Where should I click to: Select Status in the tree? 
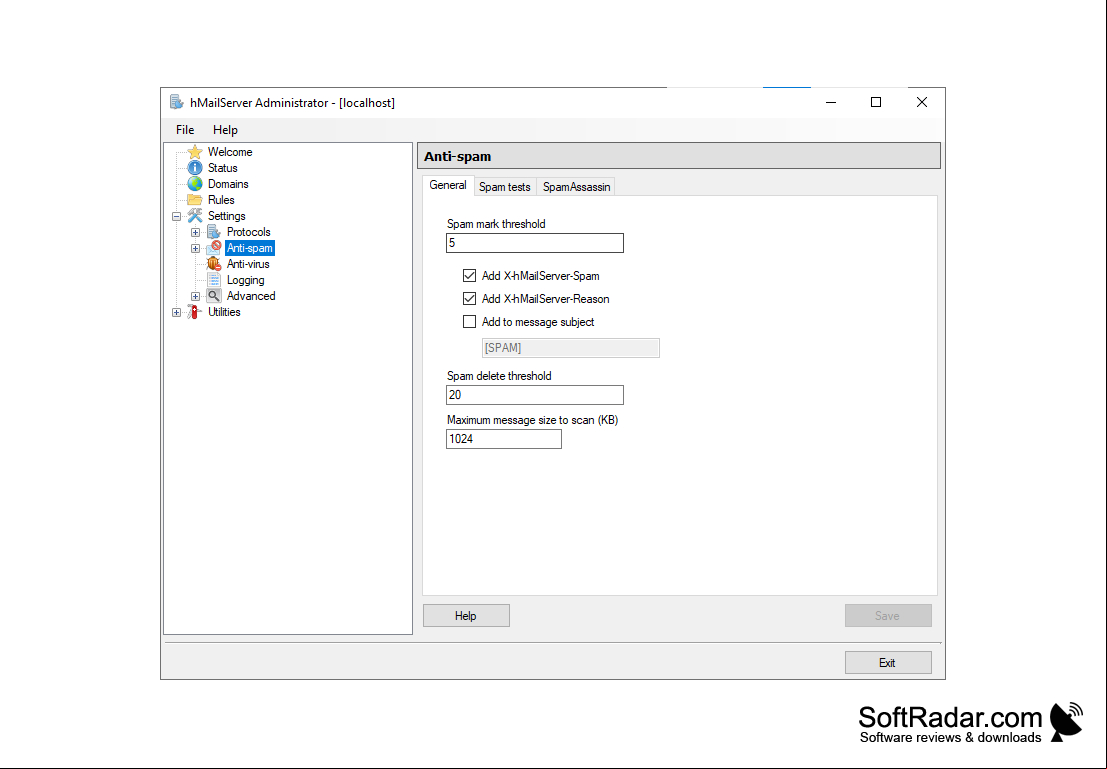tap(222, 168)
